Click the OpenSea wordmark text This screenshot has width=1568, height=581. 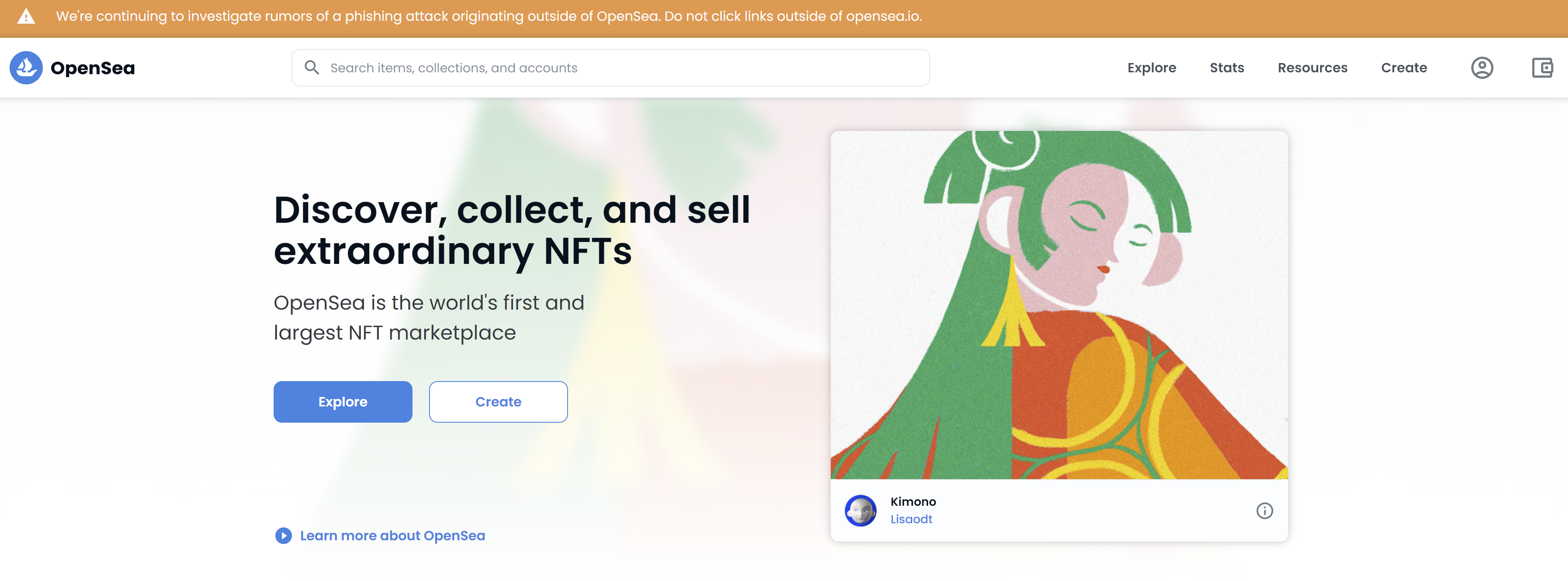[93, 67]
